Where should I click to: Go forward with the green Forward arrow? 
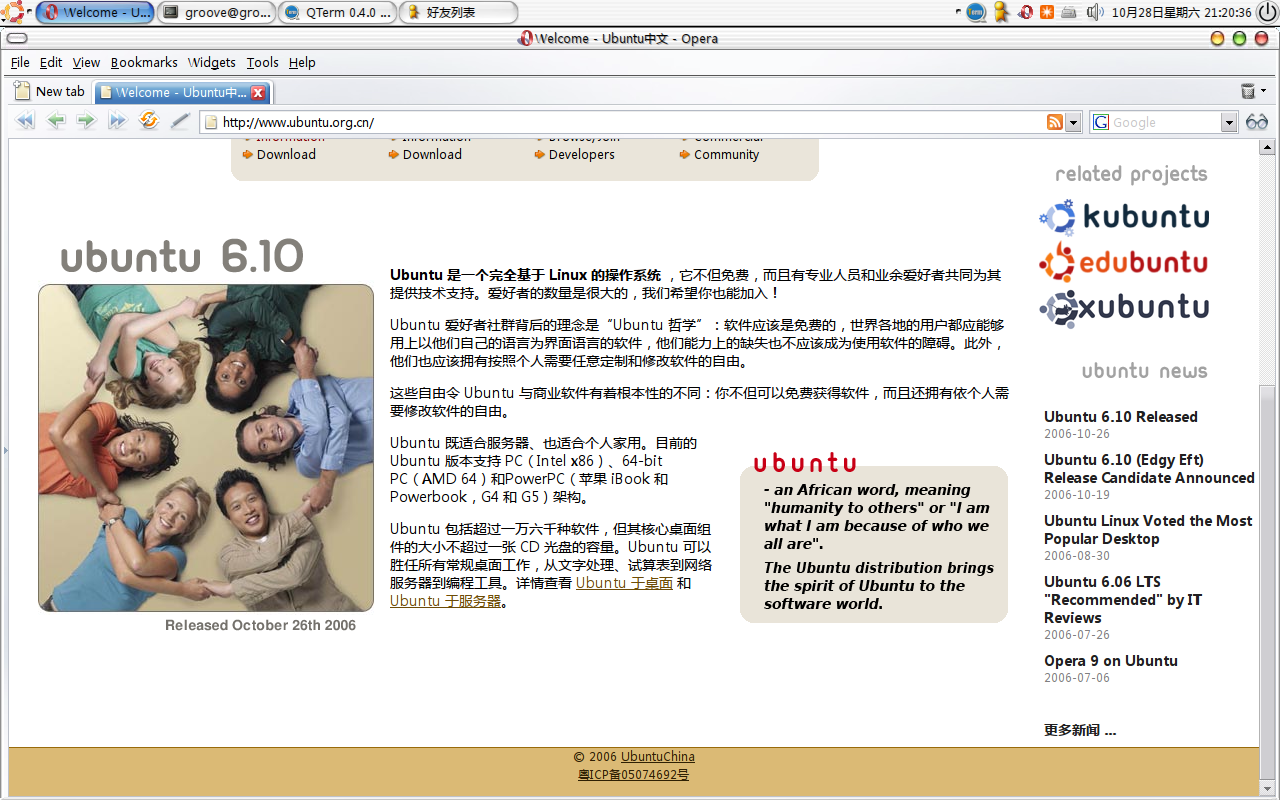pos(86,121)
